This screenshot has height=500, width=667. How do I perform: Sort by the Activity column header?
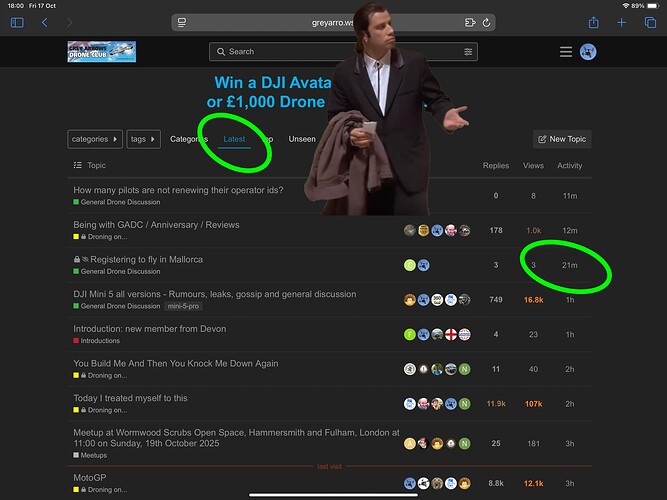pos(570,166)
